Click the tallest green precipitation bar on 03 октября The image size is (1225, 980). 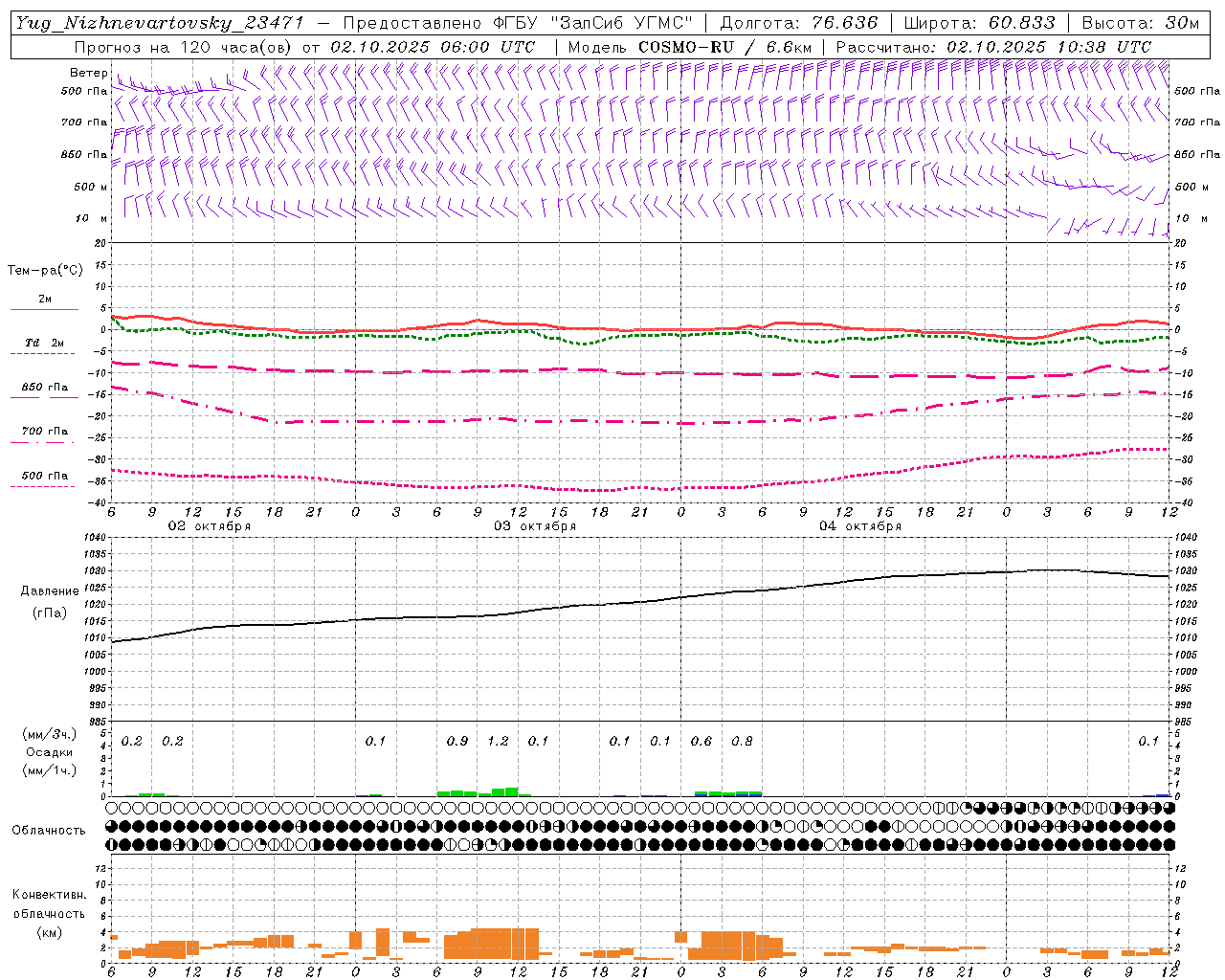tap(512, 791)
